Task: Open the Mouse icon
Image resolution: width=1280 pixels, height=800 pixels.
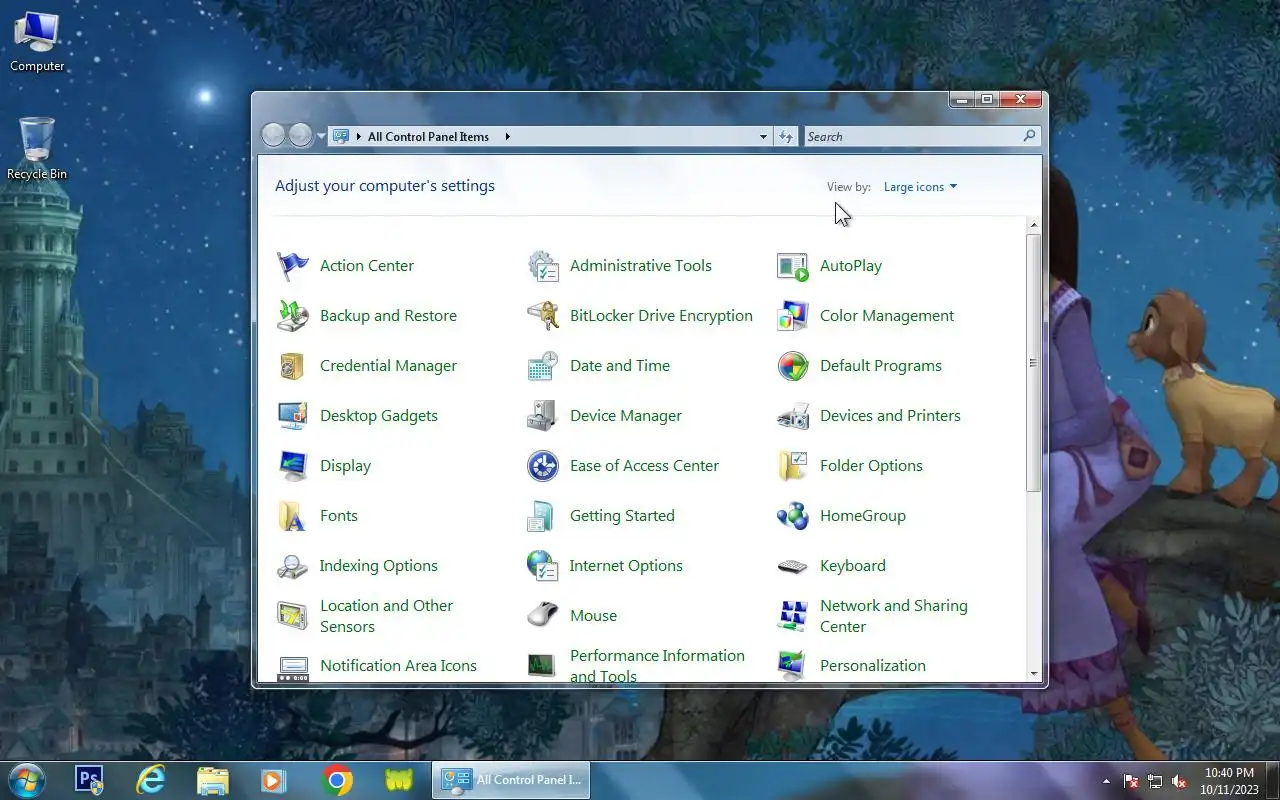Action: click(x=543, y=616)
